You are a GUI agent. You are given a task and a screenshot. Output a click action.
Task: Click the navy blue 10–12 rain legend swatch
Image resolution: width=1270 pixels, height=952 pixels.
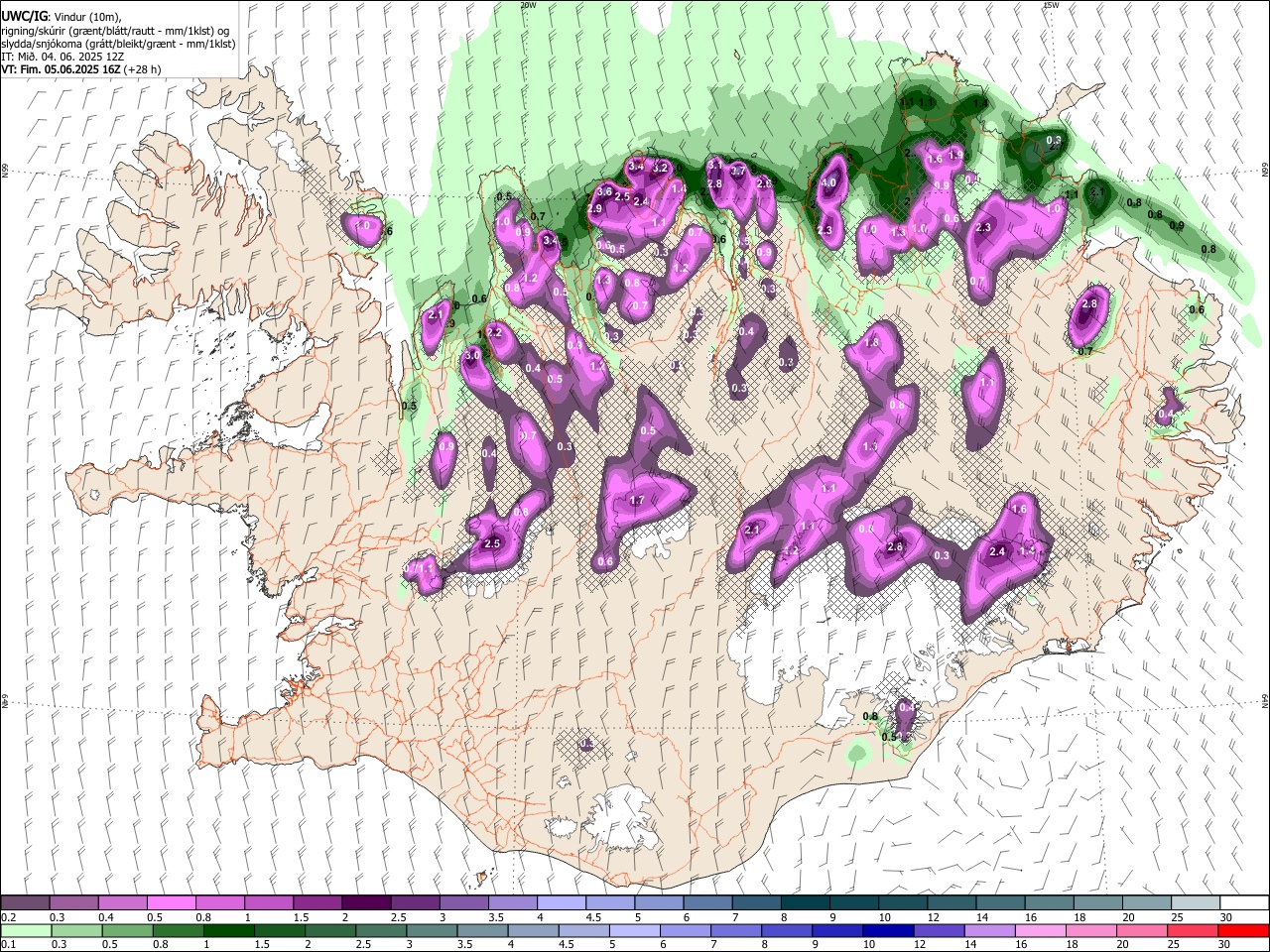point(887,930)
